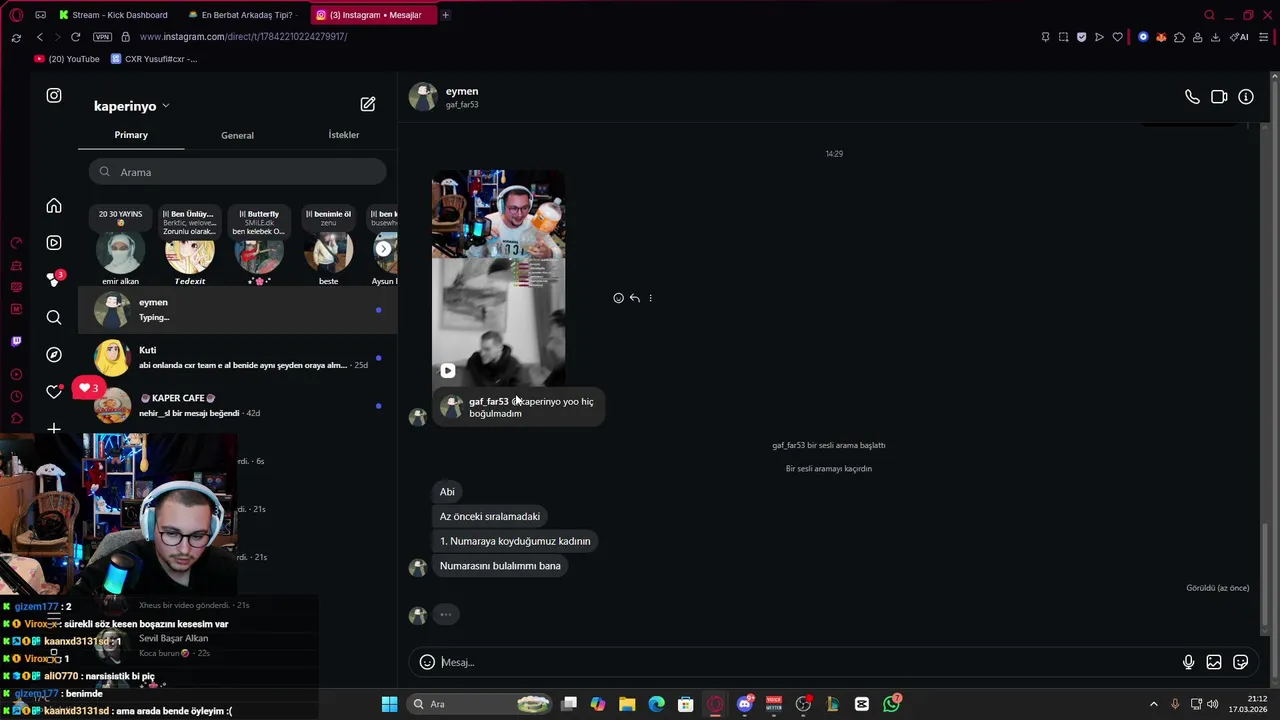Screen dimensions: 1280x720
Task: Click the create plus icon in sidebar
Action: click(x=54, y=429)
